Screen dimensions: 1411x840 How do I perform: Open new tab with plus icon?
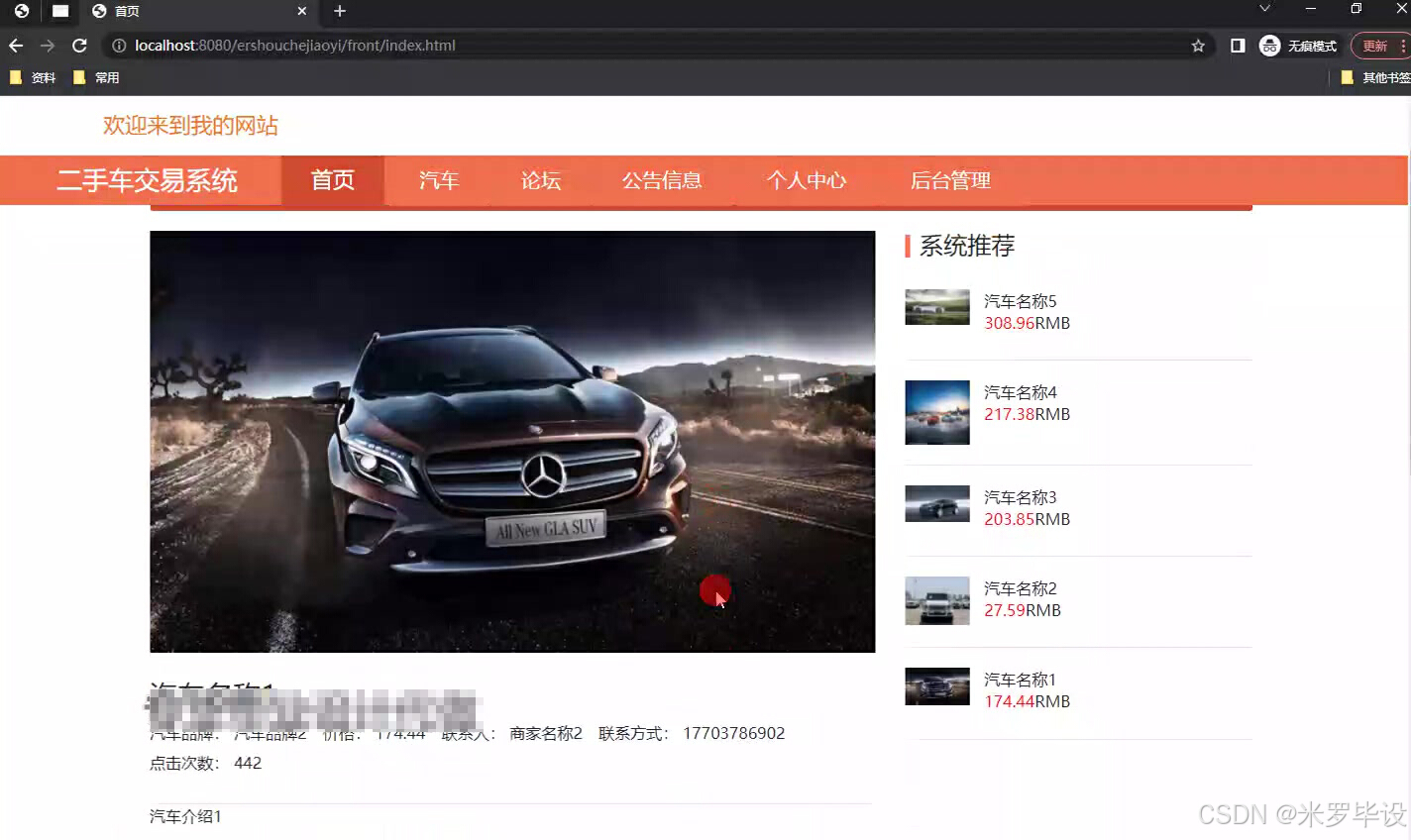pos(340,11)
